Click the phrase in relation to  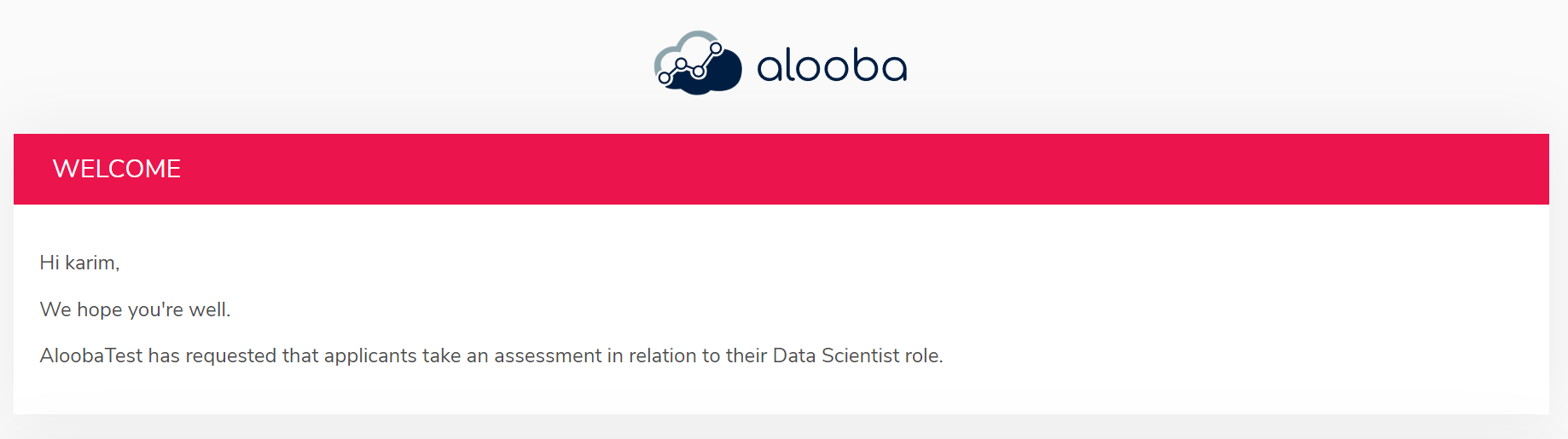[x=664, y=355]
